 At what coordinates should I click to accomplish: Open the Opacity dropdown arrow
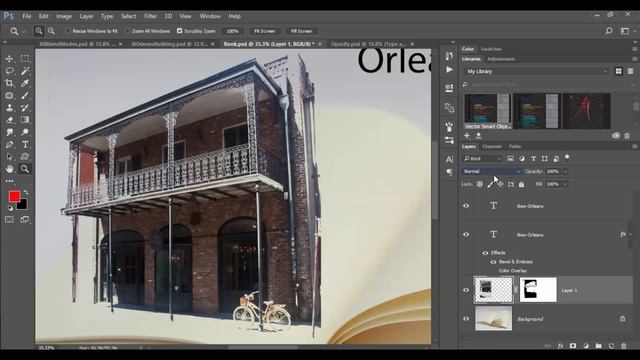click(x=565, y=171)
